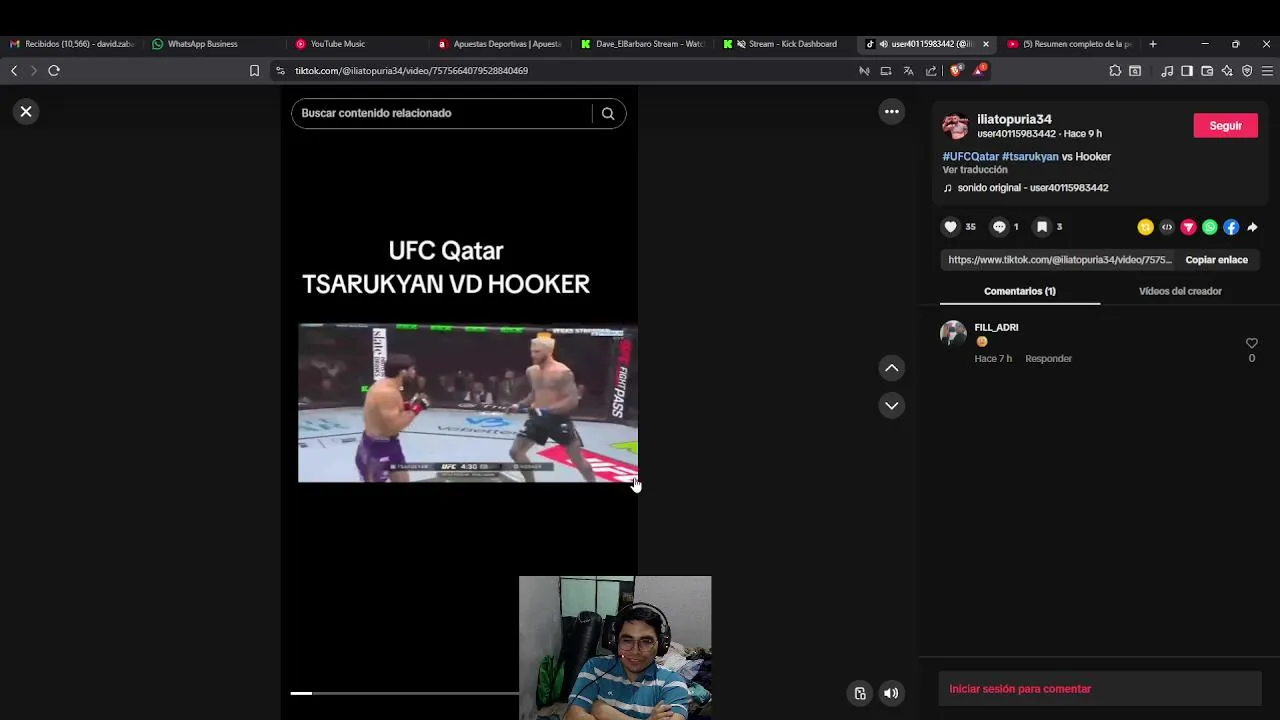Open iliatopuria34 profile name
The width and height of the screenshot is (1280, 720).
click(x=1014, y=119)
